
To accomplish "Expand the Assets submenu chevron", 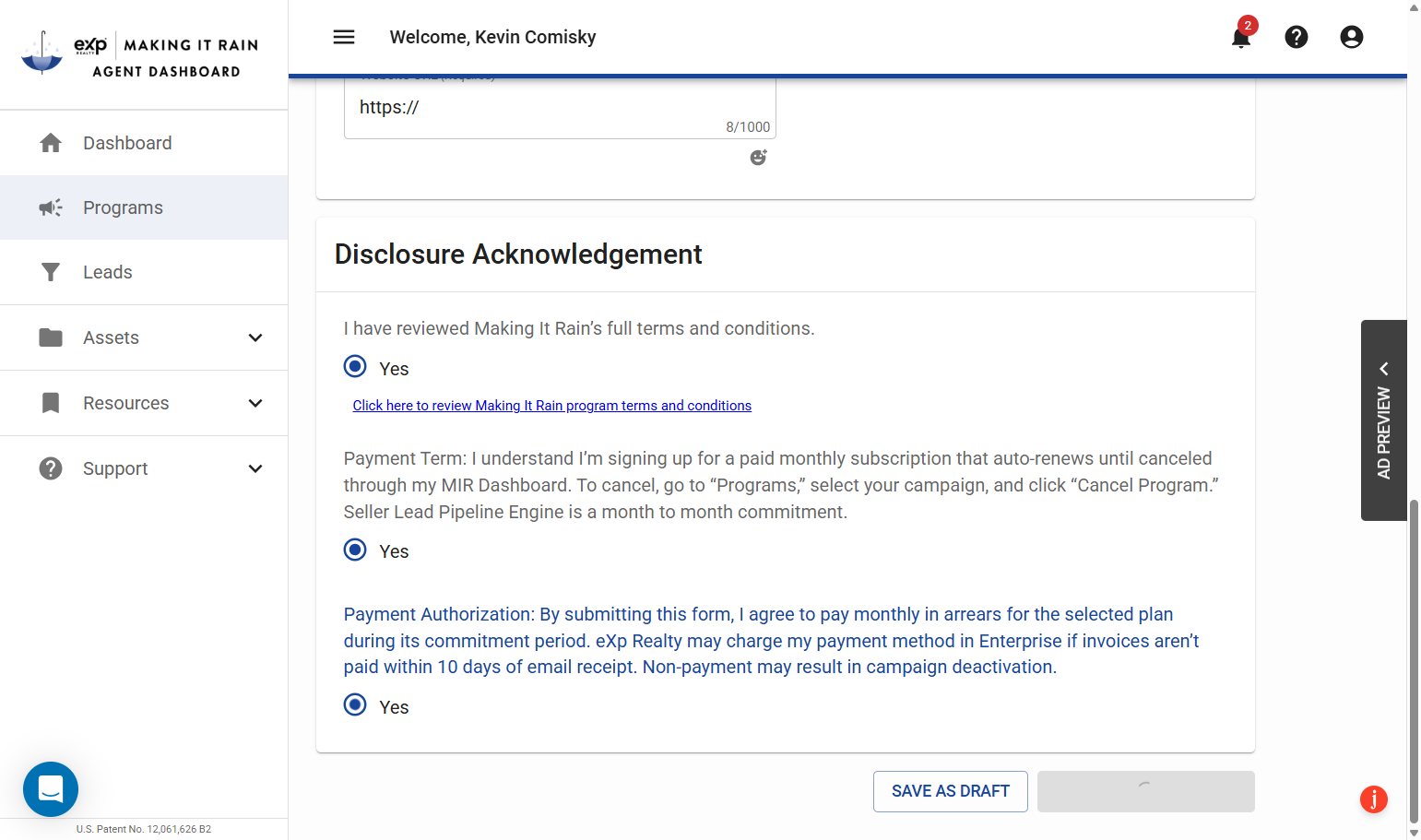I will tap(255, 337).
